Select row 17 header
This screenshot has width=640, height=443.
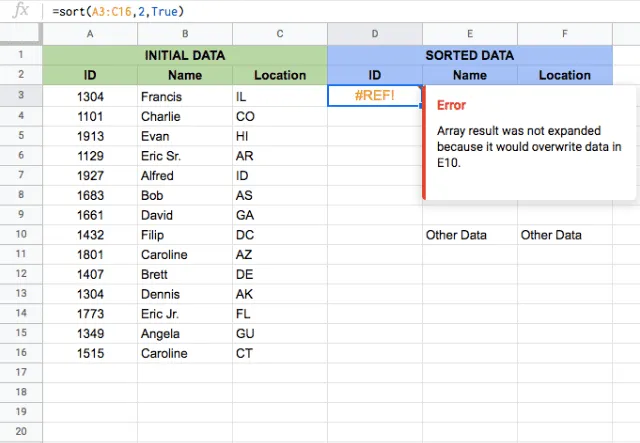(21, 372)
